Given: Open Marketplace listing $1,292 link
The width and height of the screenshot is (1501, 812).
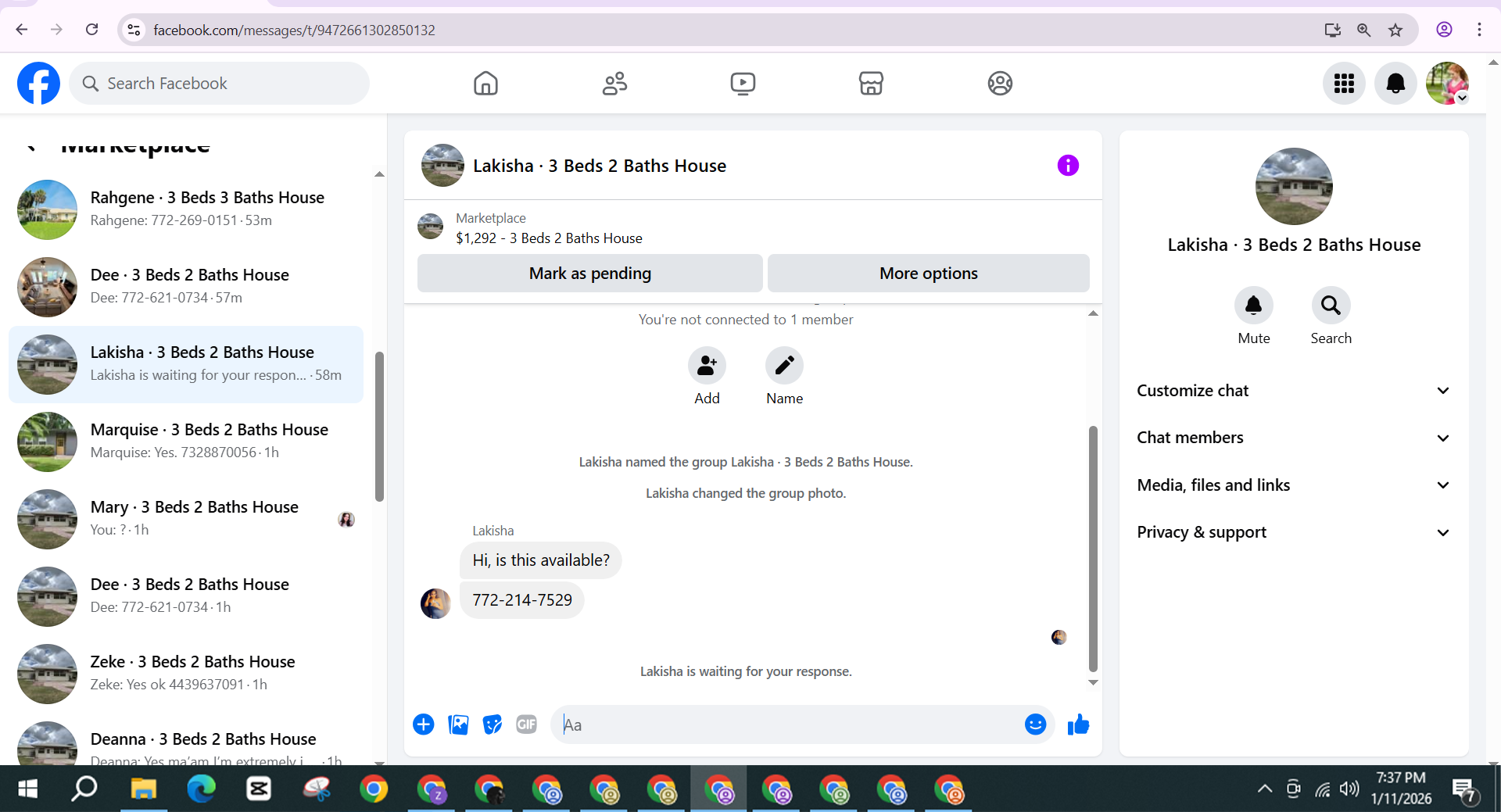Looking at the screenshot, I should click(x=549, y=238).
